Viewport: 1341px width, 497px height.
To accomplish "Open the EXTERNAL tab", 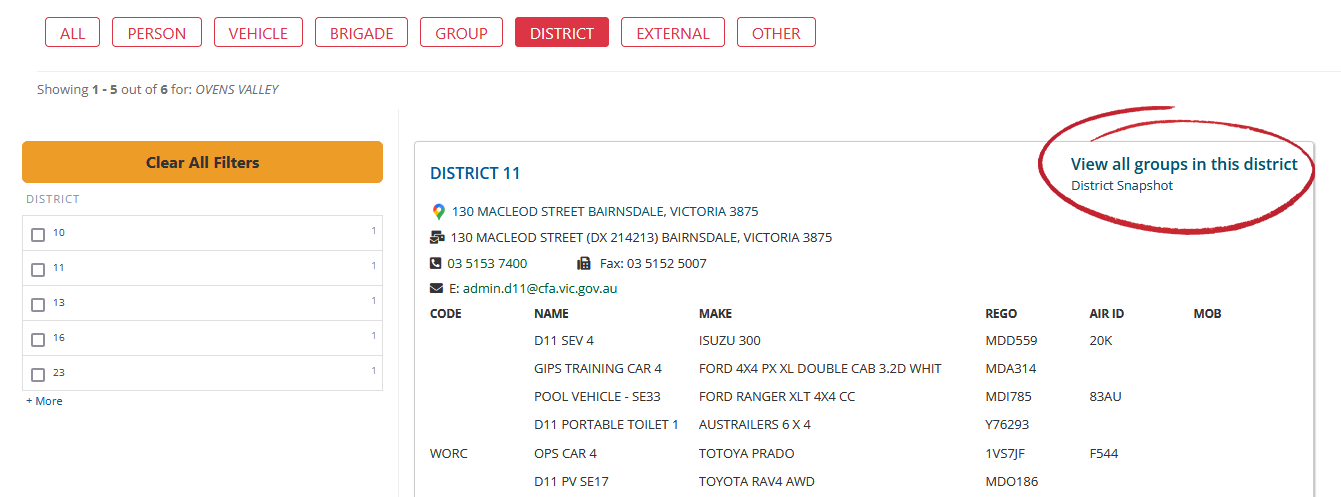I will [673, 32].
